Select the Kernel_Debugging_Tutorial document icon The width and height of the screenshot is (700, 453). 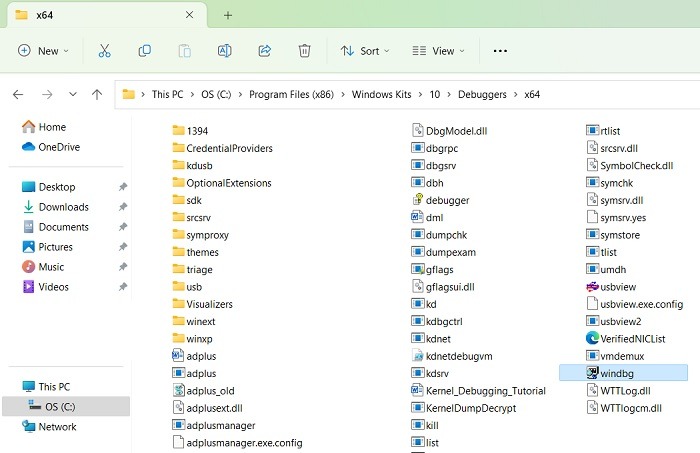tap(417, 391)
